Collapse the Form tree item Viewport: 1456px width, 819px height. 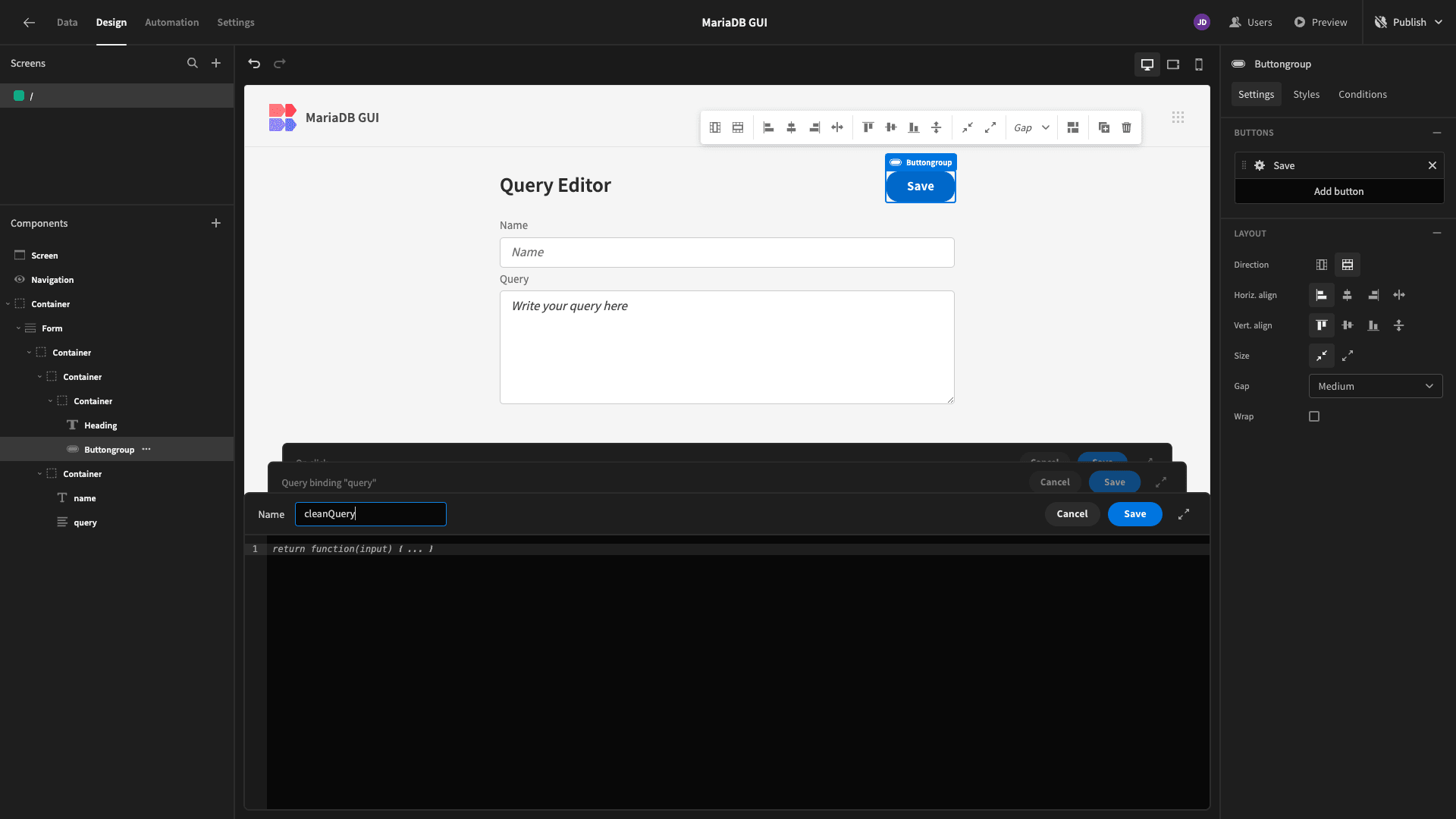18,328
